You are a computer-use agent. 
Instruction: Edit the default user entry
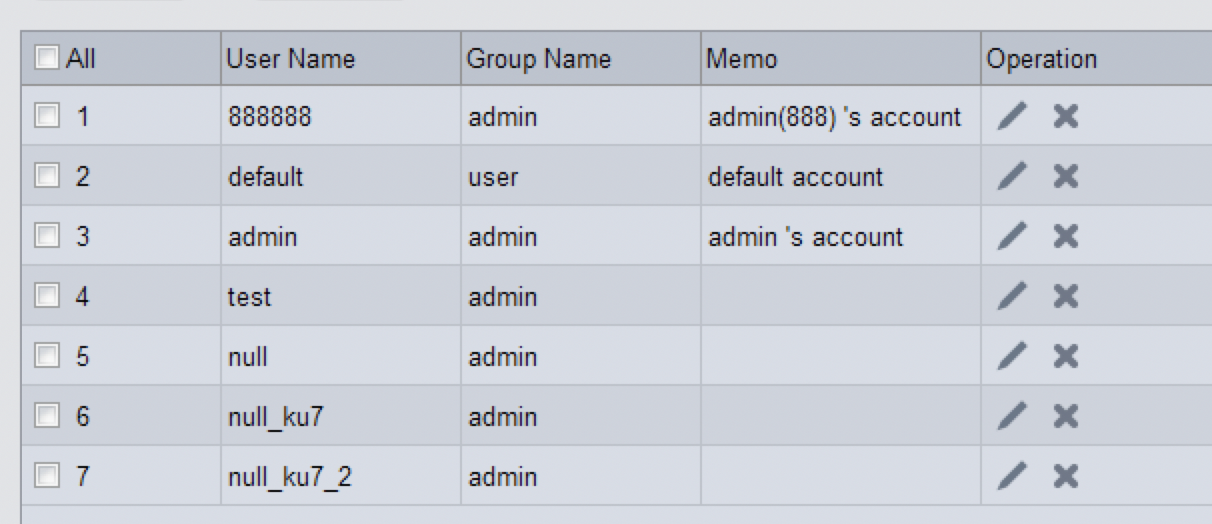[1012, 177]
